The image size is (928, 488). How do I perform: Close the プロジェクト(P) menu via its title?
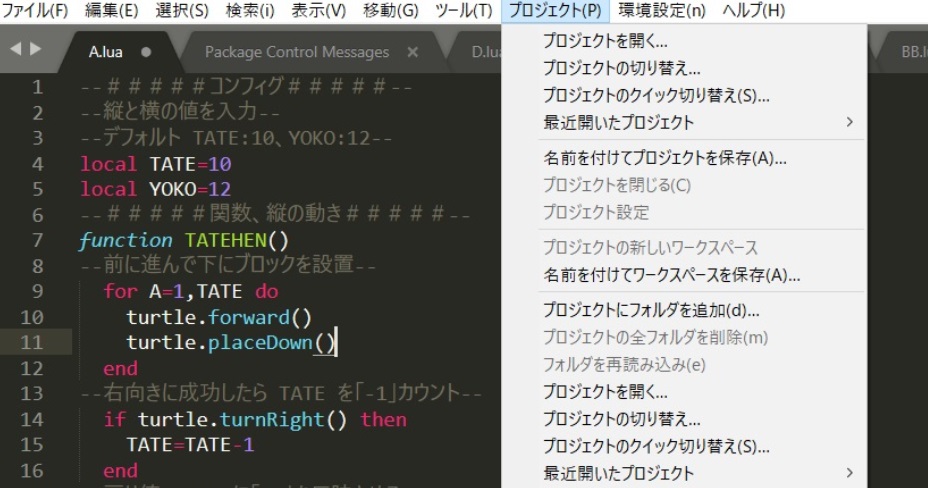click(x=555, y=10)
